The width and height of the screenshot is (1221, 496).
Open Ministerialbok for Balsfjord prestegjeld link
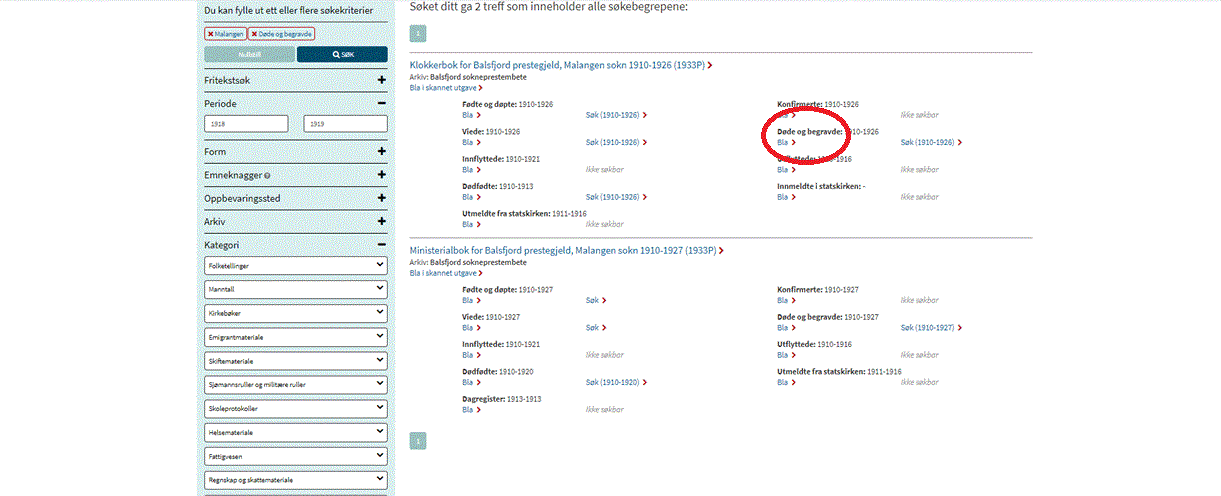[563, 250]
